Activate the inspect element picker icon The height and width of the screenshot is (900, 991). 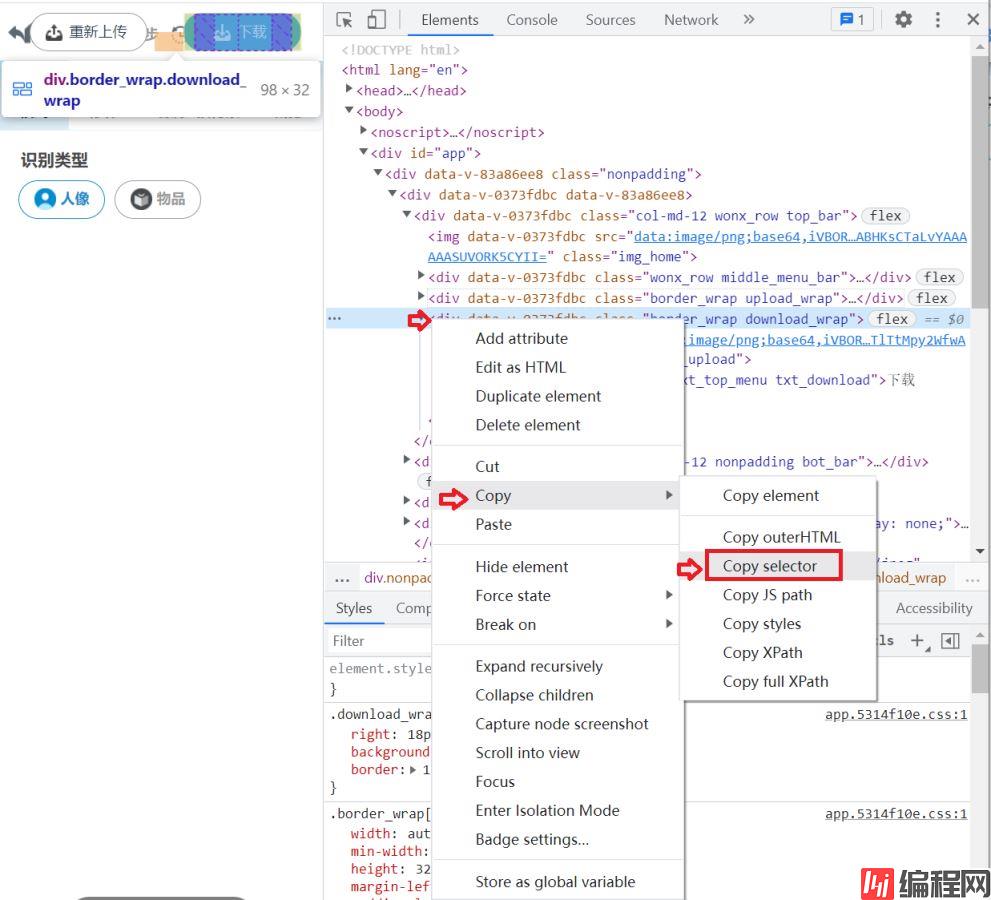point(345,20)
